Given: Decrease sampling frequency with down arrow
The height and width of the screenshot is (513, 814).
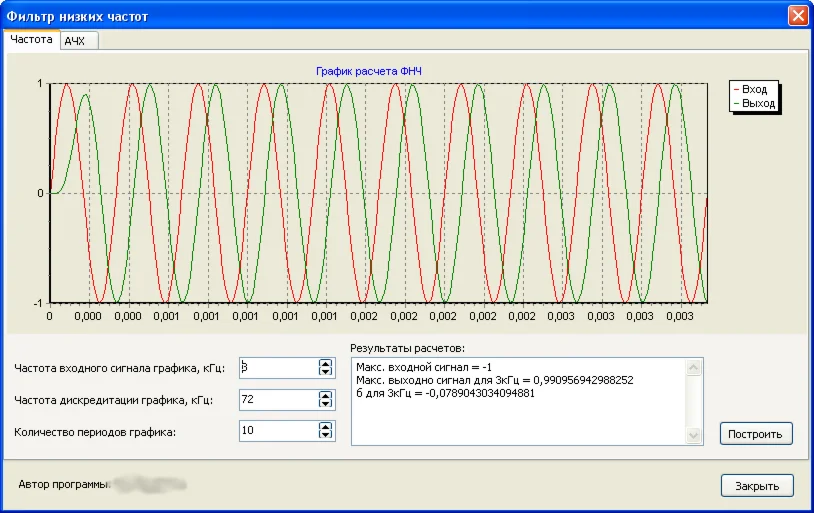Looking at the screenshot, I should tap(324, 404).
